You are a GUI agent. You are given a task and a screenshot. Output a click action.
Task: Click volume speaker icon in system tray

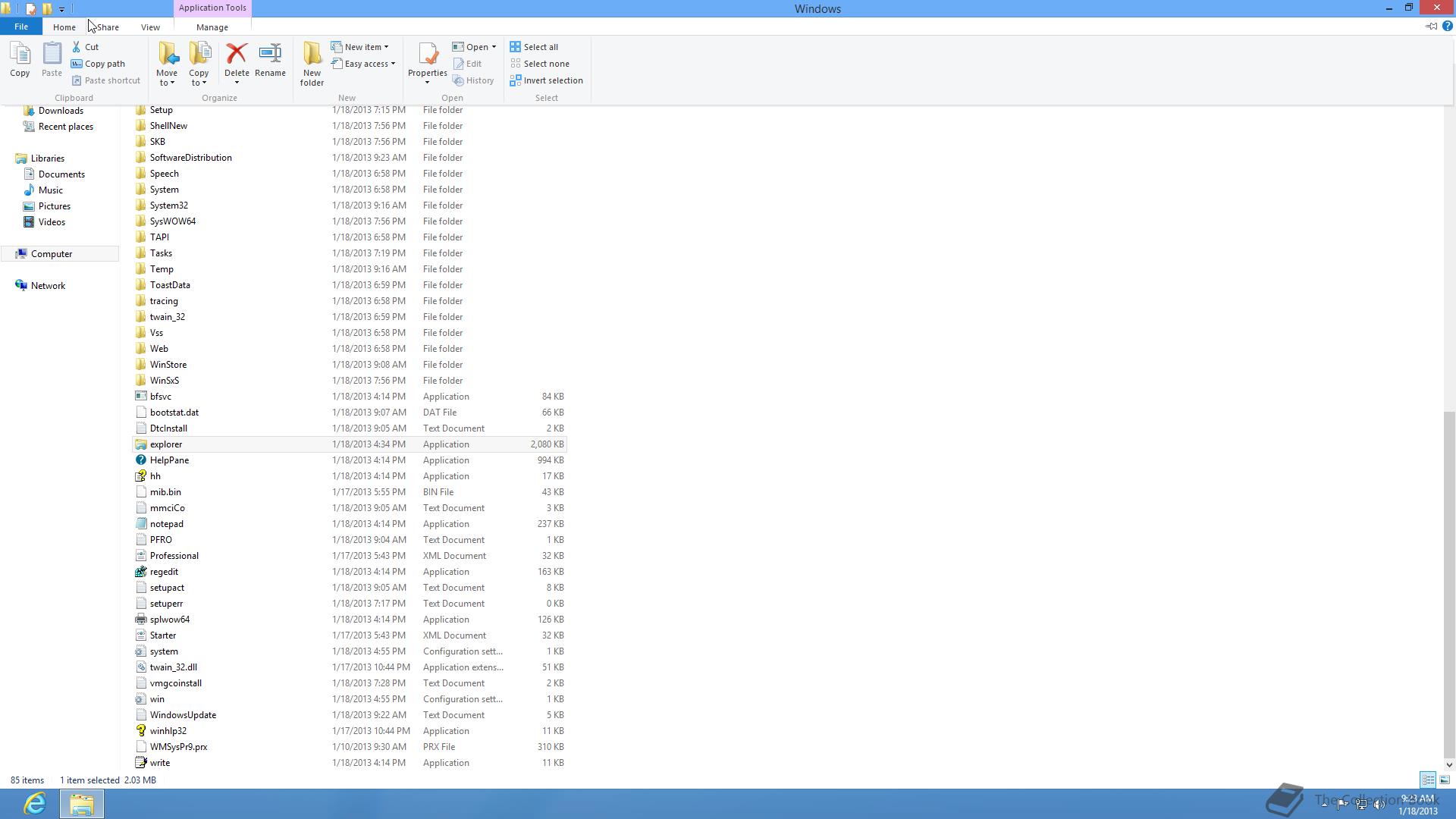click(1379, 804)
